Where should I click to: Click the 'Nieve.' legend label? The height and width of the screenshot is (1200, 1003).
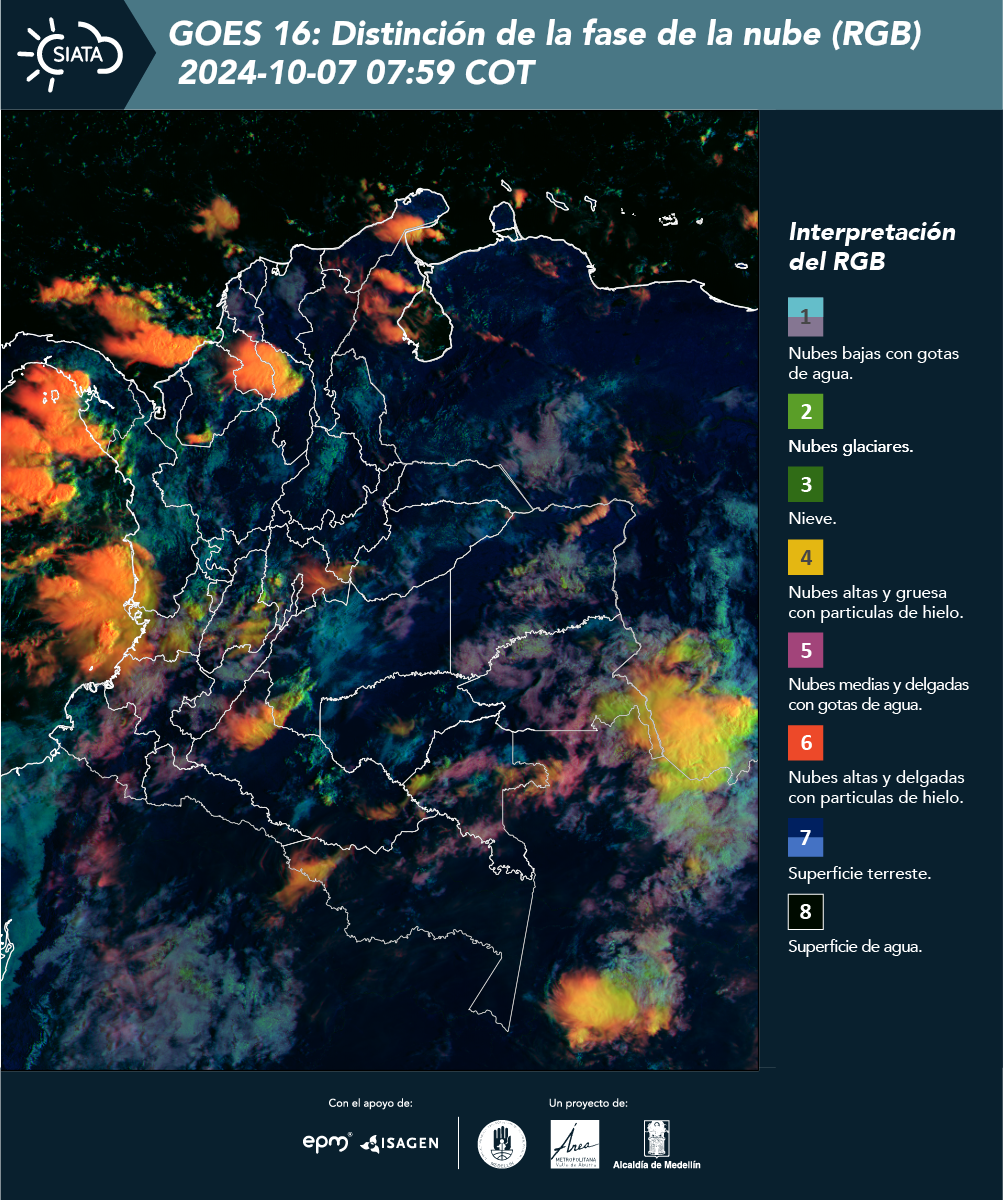812,519
